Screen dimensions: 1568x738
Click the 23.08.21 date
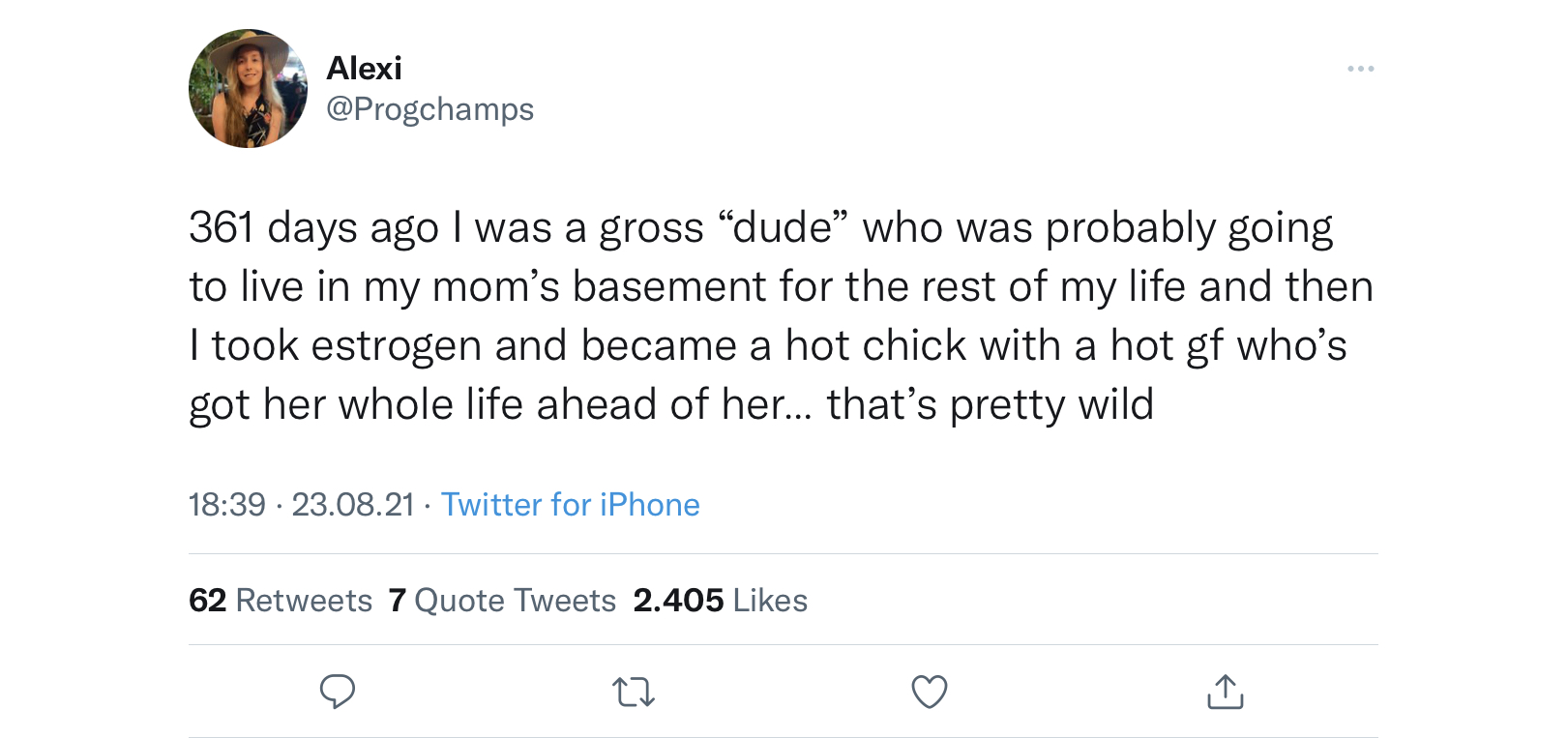pyautogui.click(x=353, y=505)
